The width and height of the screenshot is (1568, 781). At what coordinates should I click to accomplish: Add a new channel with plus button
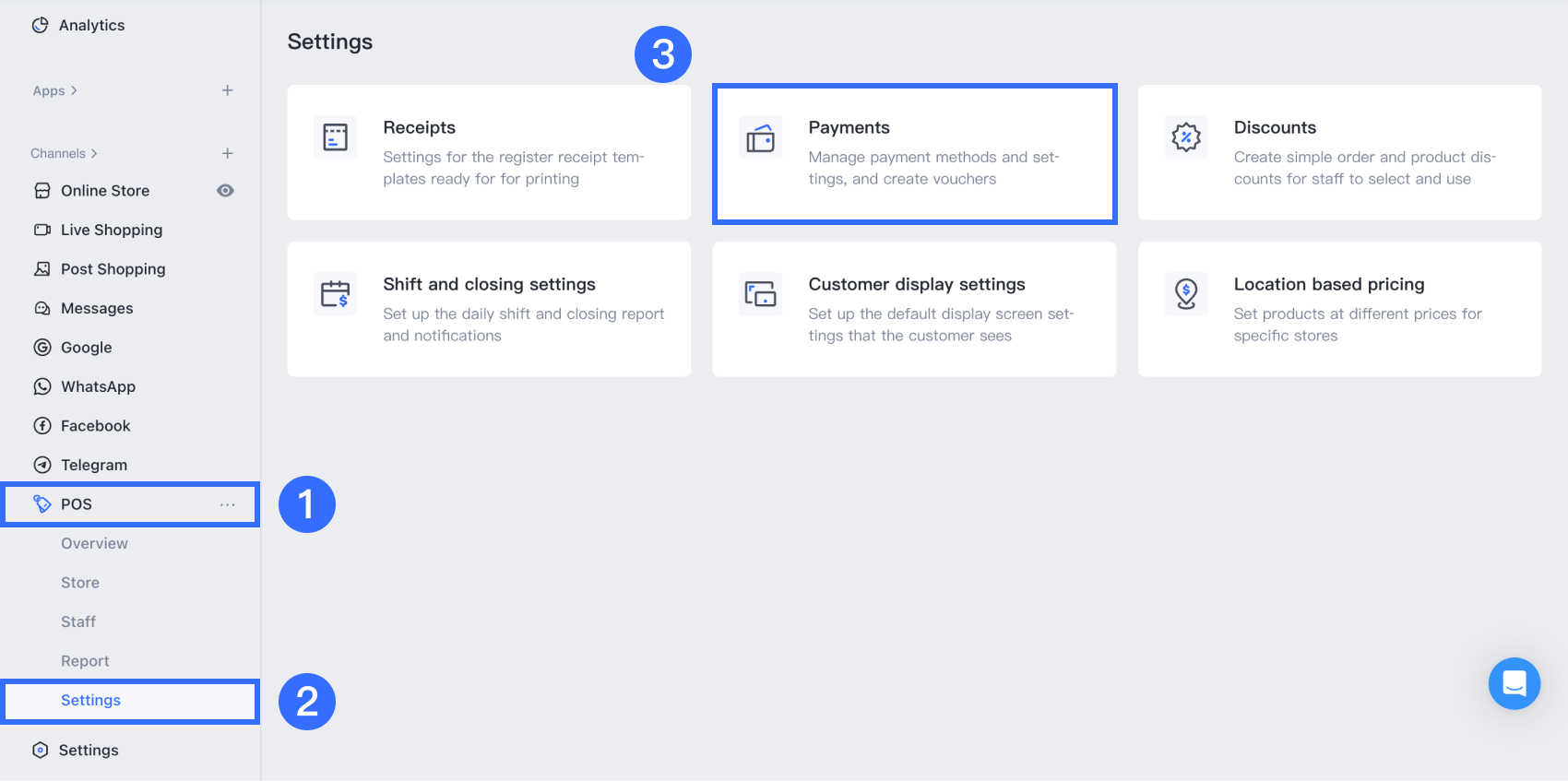coord(228,153)
